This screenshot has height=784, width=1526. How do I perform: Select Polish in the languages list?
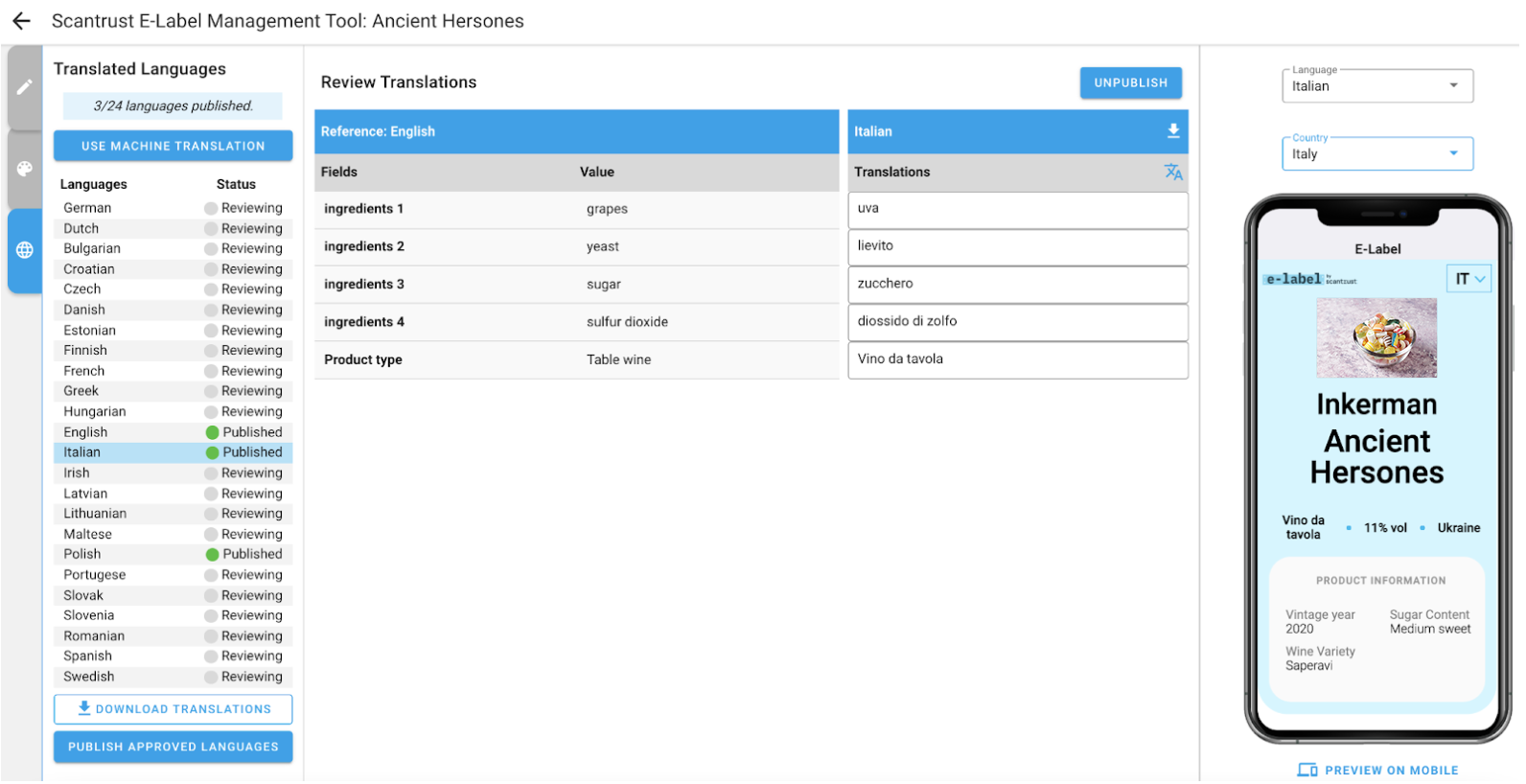point(173,556)
